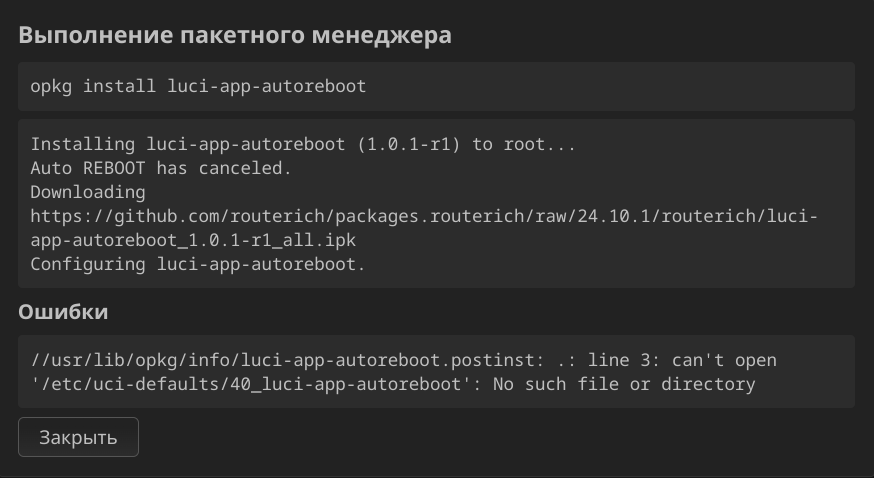Click app-autoreboot_1.0.1-r1_all.ipk filename text
This screenshot has width=874, height=478.
[193, 240]
